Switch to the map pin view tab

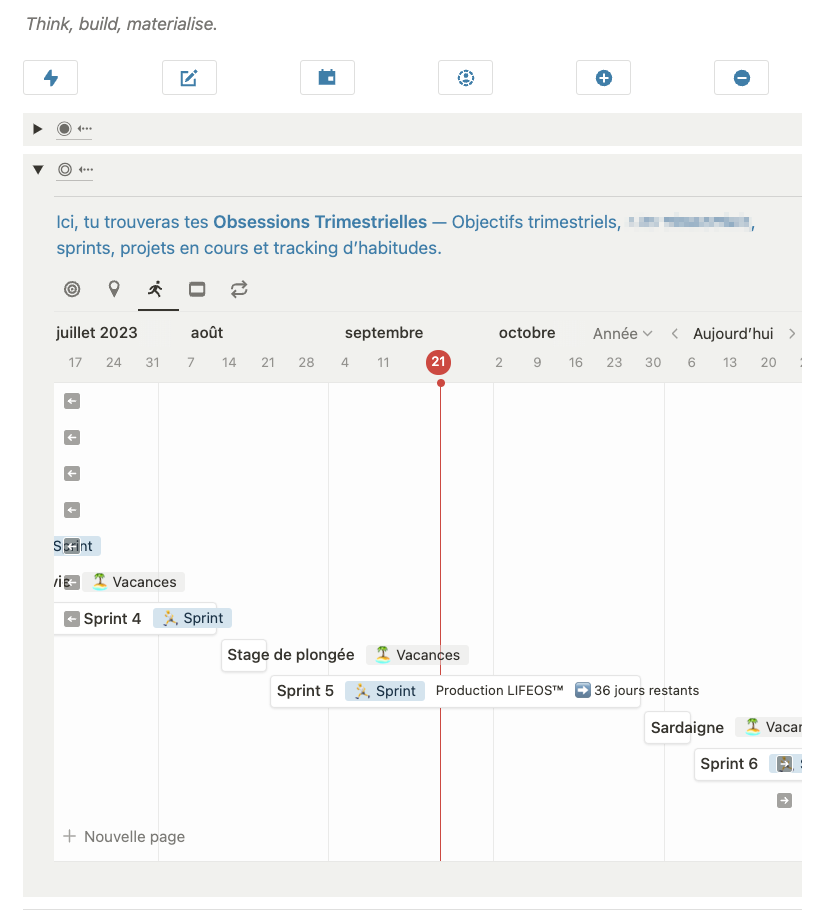click(x=114, y=290)
